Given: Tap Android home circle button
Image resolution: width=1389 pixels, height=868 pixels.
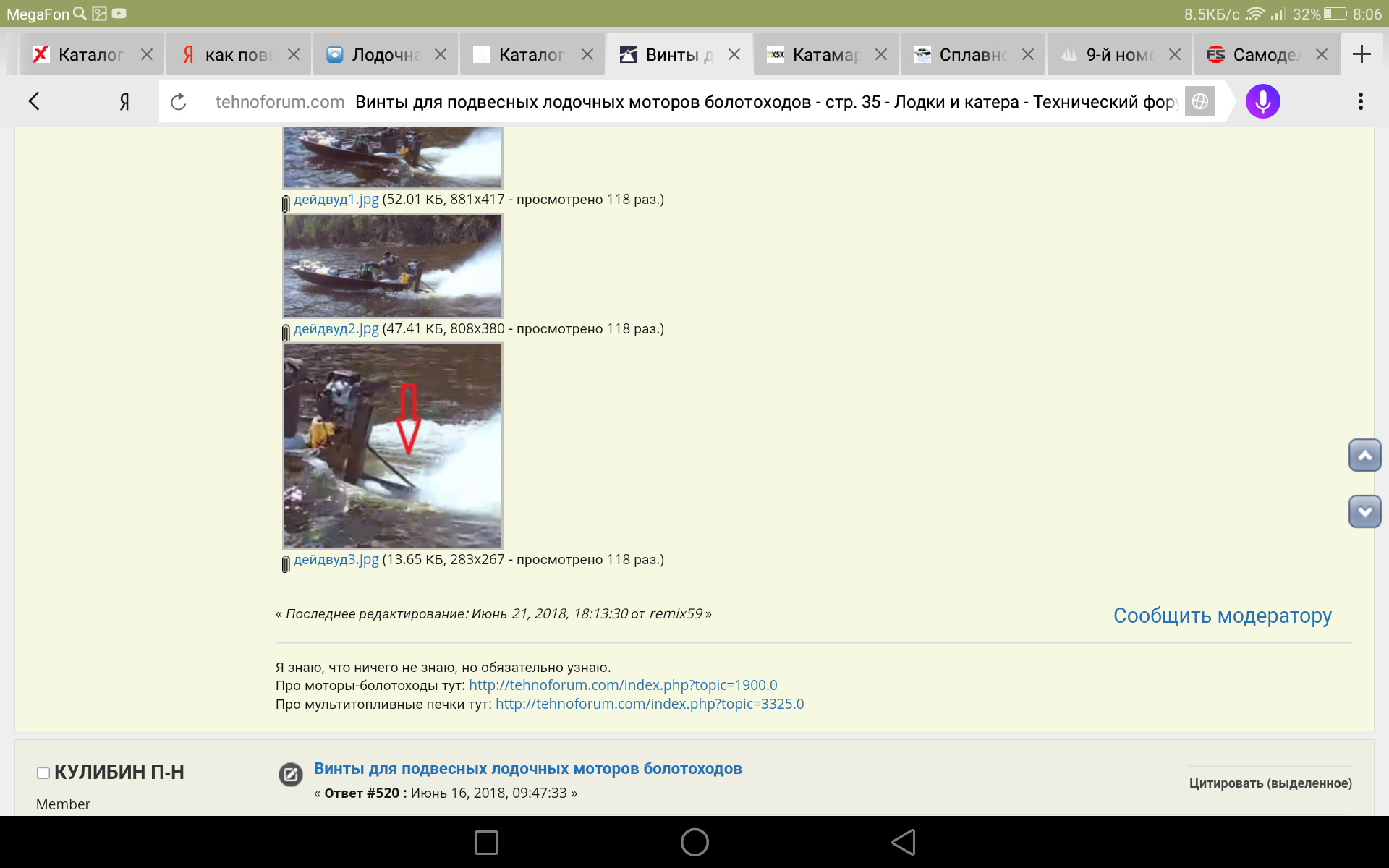Looking at the screenshot, I should tap(694, 842).
